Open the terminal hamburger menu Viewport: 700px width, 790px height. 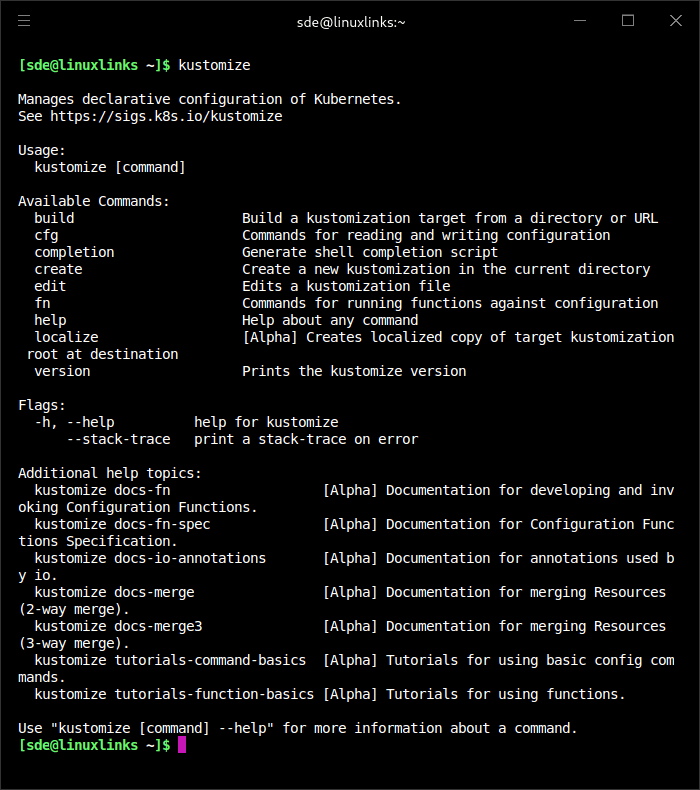pos(24,21)
